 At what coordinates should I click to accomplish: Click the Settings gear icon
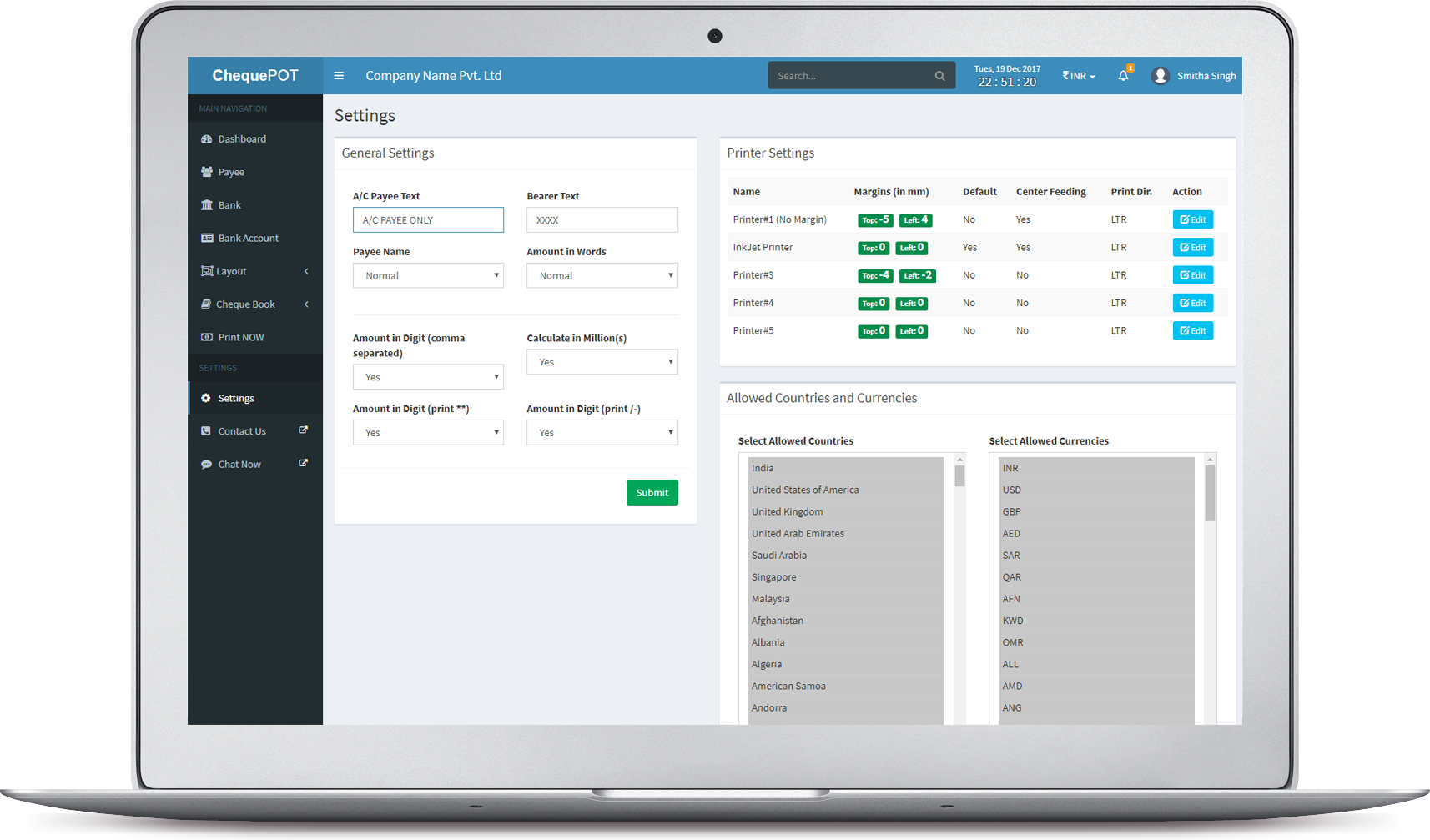[x=206, y=399]
